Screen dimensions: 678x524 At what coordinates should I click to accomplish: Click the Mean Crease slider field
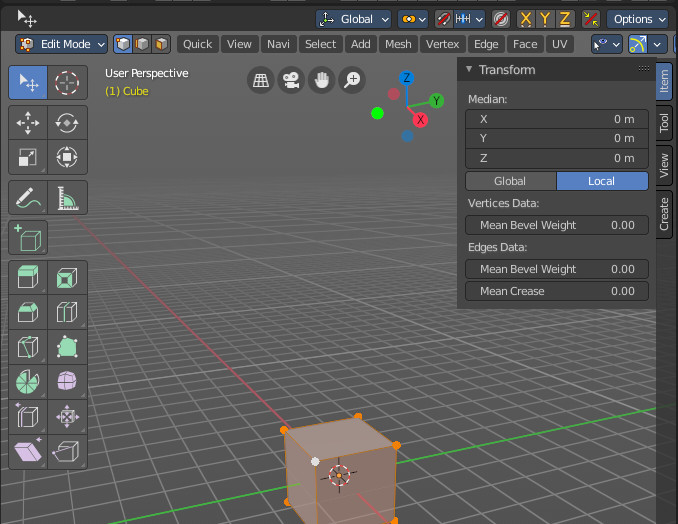click(557, 291)
